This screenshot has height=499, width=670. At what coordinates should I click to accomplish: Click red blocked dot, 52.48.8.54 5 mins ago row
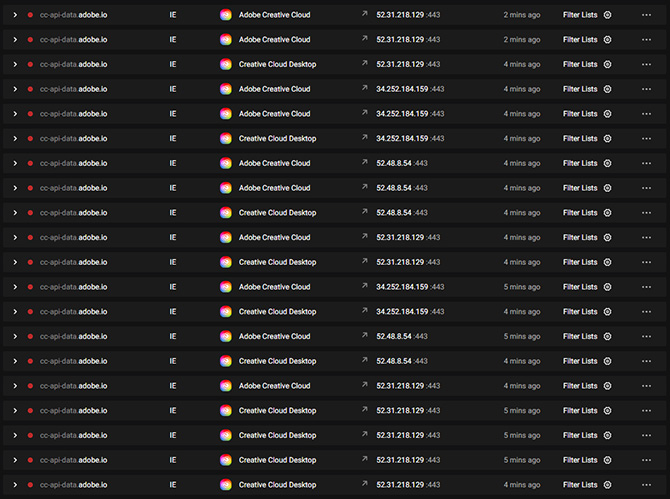(x=30, y=337)
